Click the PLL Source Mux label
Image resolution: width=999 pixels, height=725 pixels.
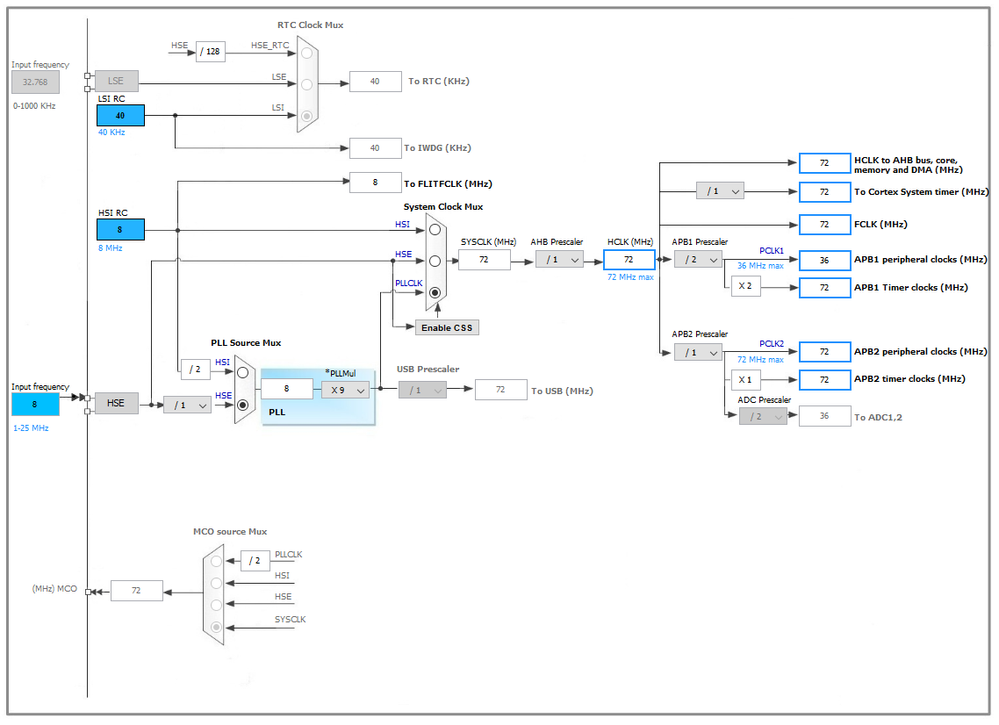(x=246, y=343)
